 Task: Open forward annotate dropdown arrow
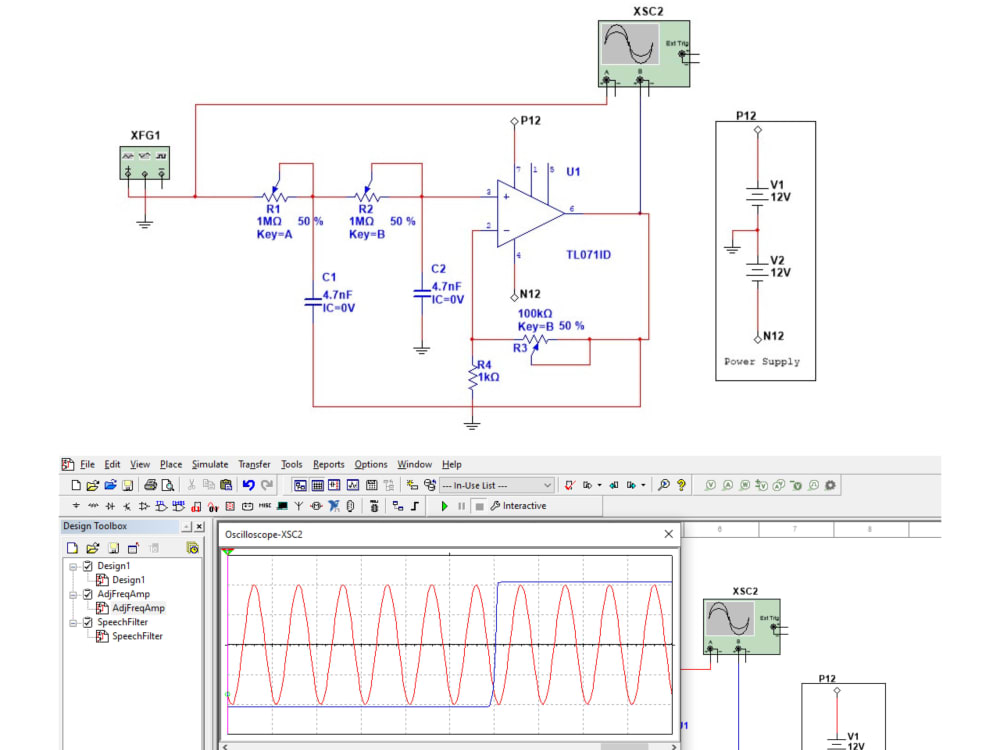coord(643,485)
